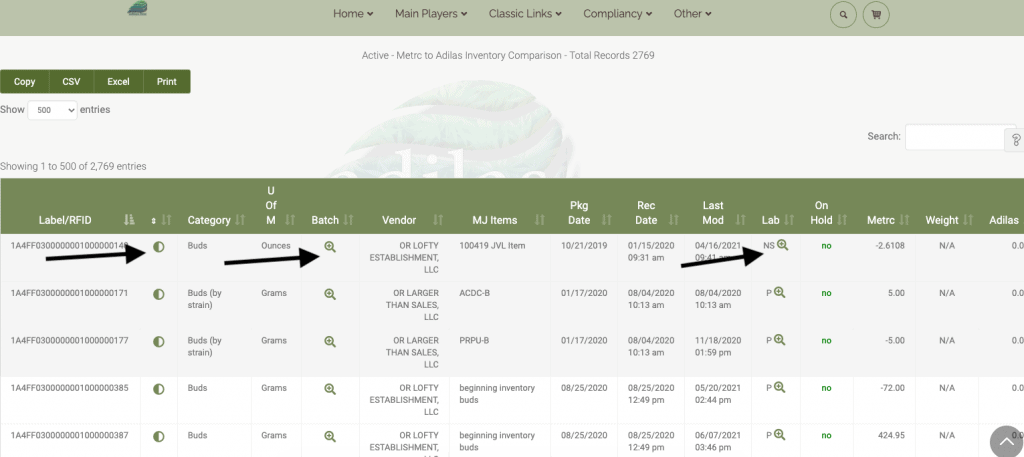The width and height of the screenshot is (1024, 457).
Task: Click PRPU-B item name
Action: coord(474,340)
